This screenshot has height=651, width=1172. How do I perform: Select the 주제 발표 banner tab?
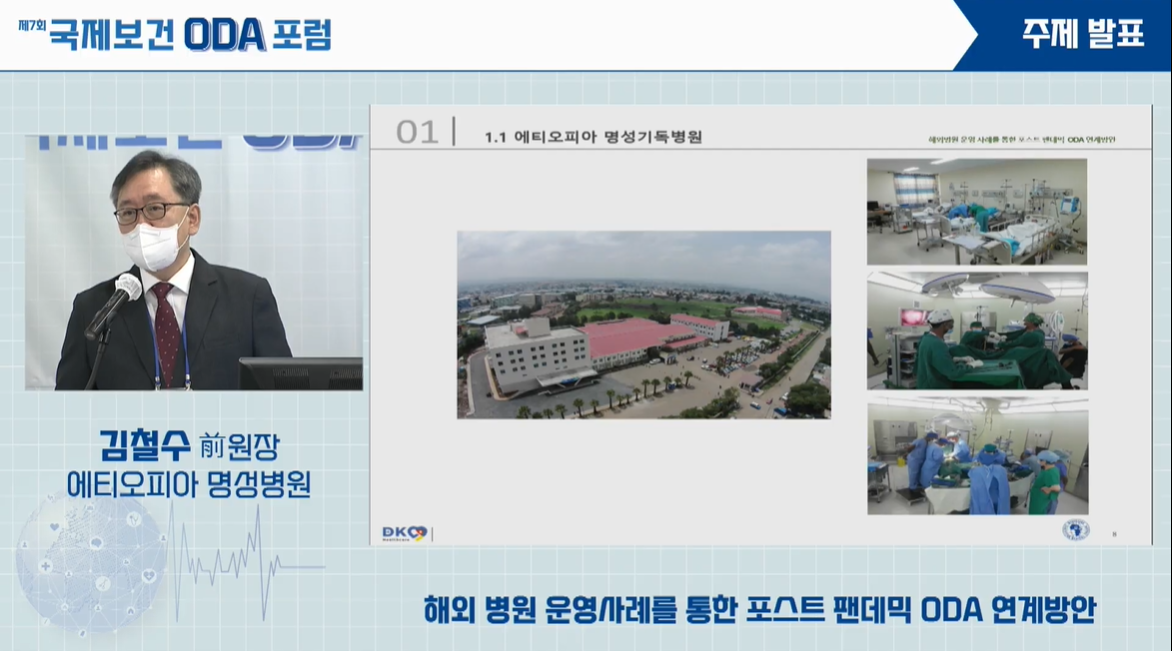(x=1082, y=35)
